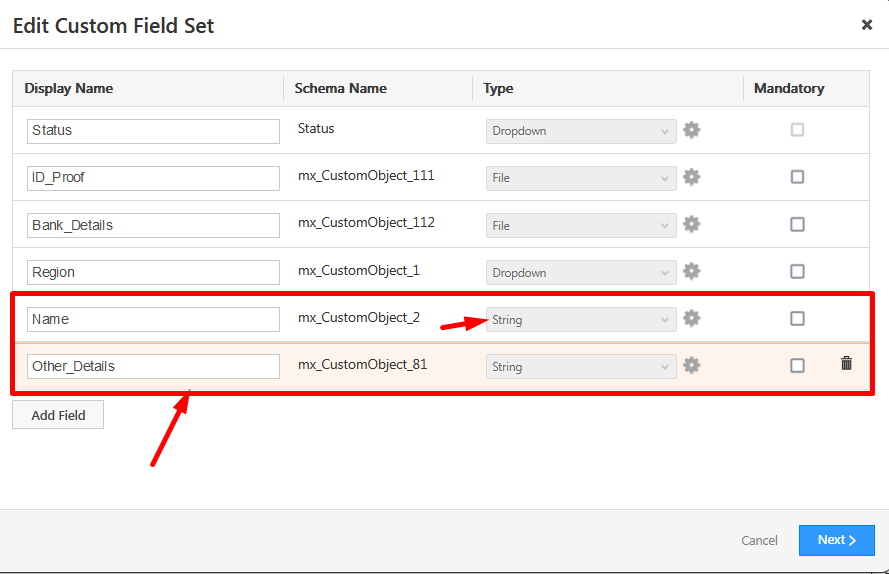889x574 pixels.
Task: Enable mandatory checkbox for Bank_Details
Action: [x=797, y=224]
